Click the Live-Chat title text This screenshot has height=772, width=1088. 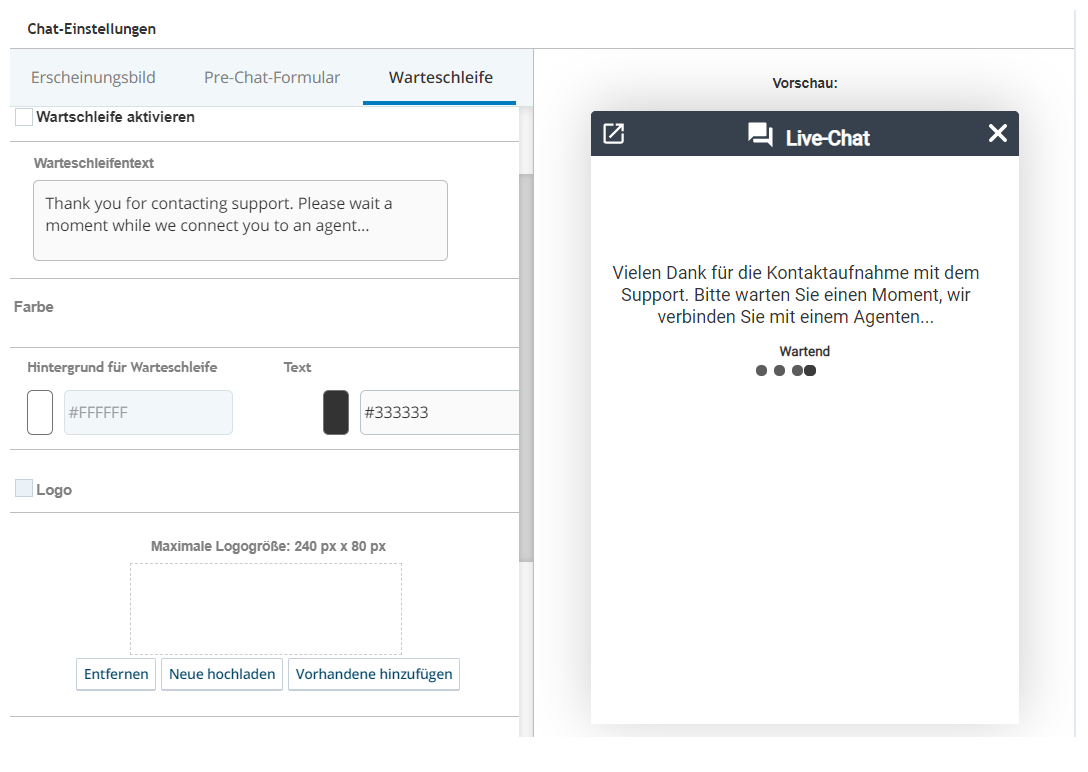(x=827, y=138)
